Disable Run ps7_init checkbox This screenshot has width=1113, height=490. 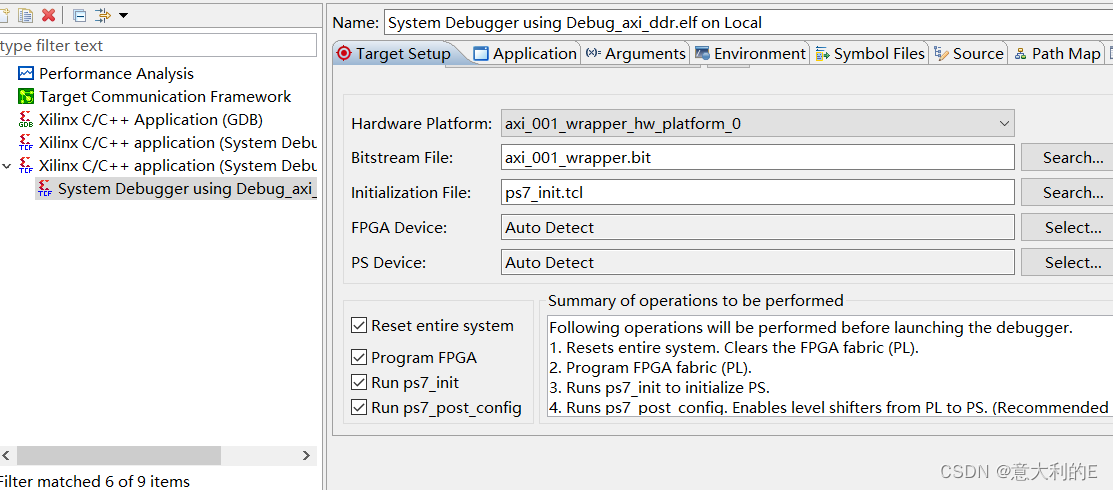tap(358, 383)
